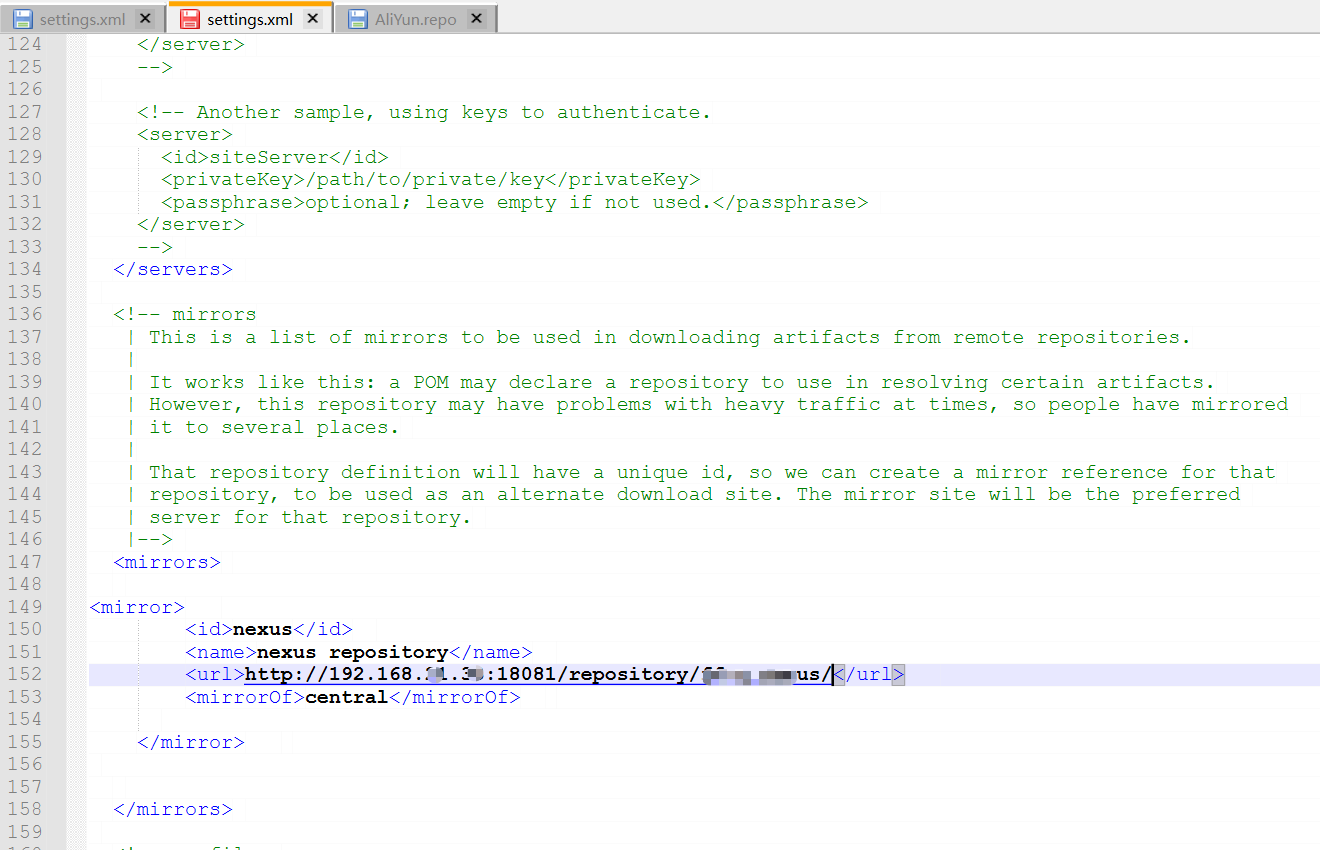Select the active settings.xml tab label

[249, 19]
